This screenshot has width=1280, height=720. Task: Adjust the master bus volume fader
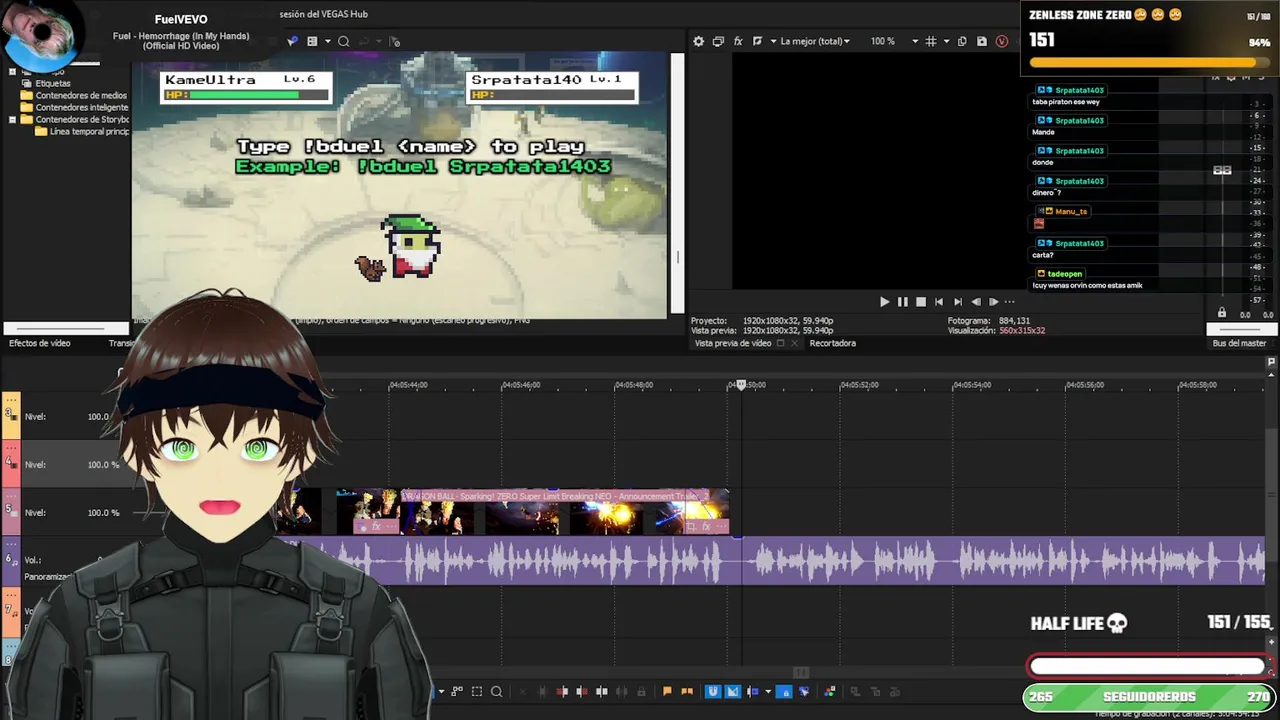(1222, 170)
